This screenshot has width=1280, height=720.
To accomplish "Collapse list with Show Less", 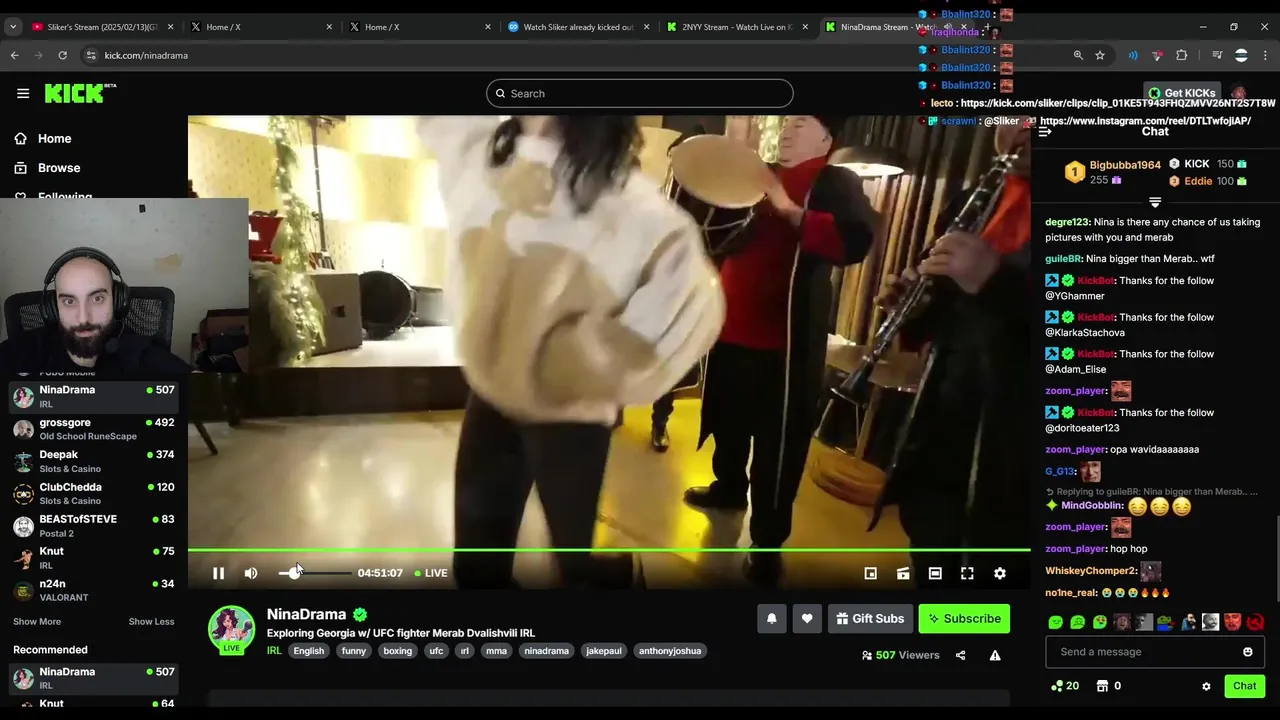I will pyautogui.click(x=151, y=622).
